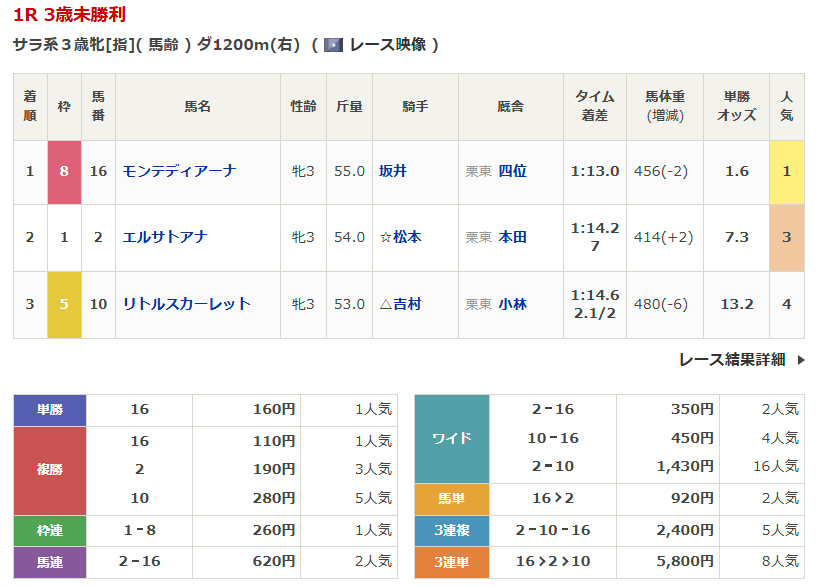This screenshot has height=587, width=818.
Task: Open horse モンテディアーナ page
Action: tap(179, 171)
